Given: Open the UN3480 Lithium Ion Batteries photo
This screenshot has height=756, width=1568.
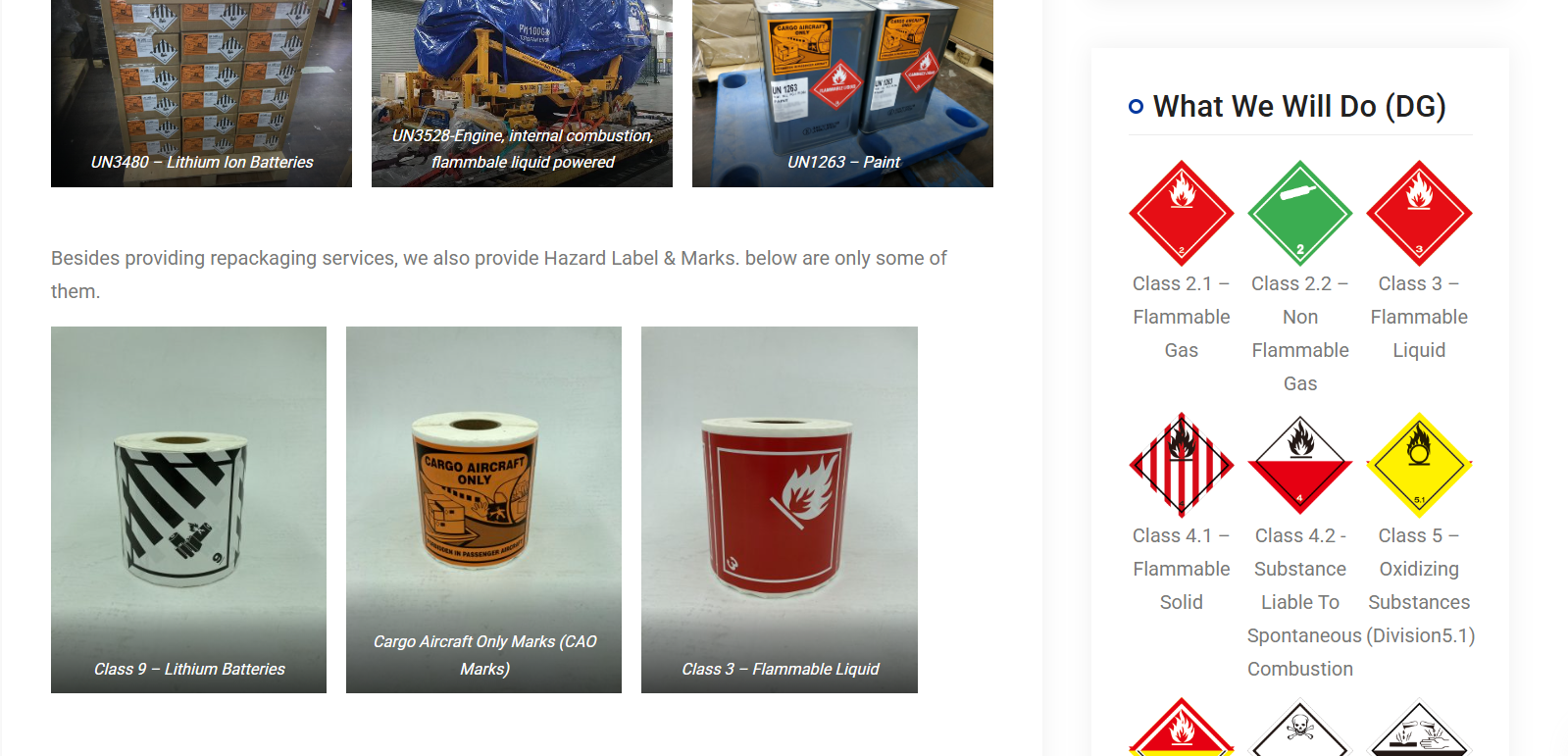Looking at the screenshot, I should click(201, 93).
